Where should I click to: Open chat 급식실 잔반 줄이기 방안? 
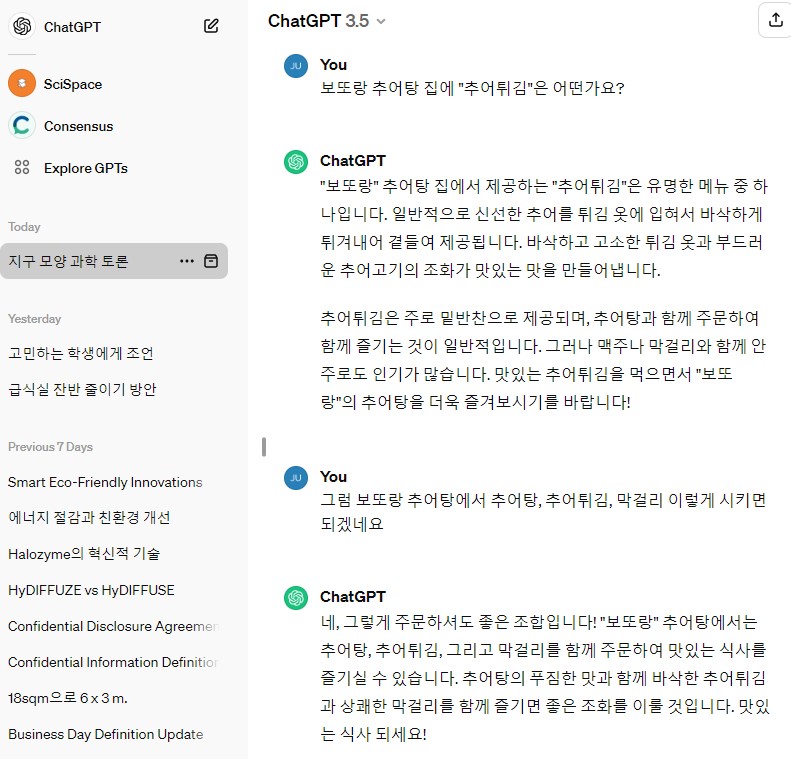(82, 389)
